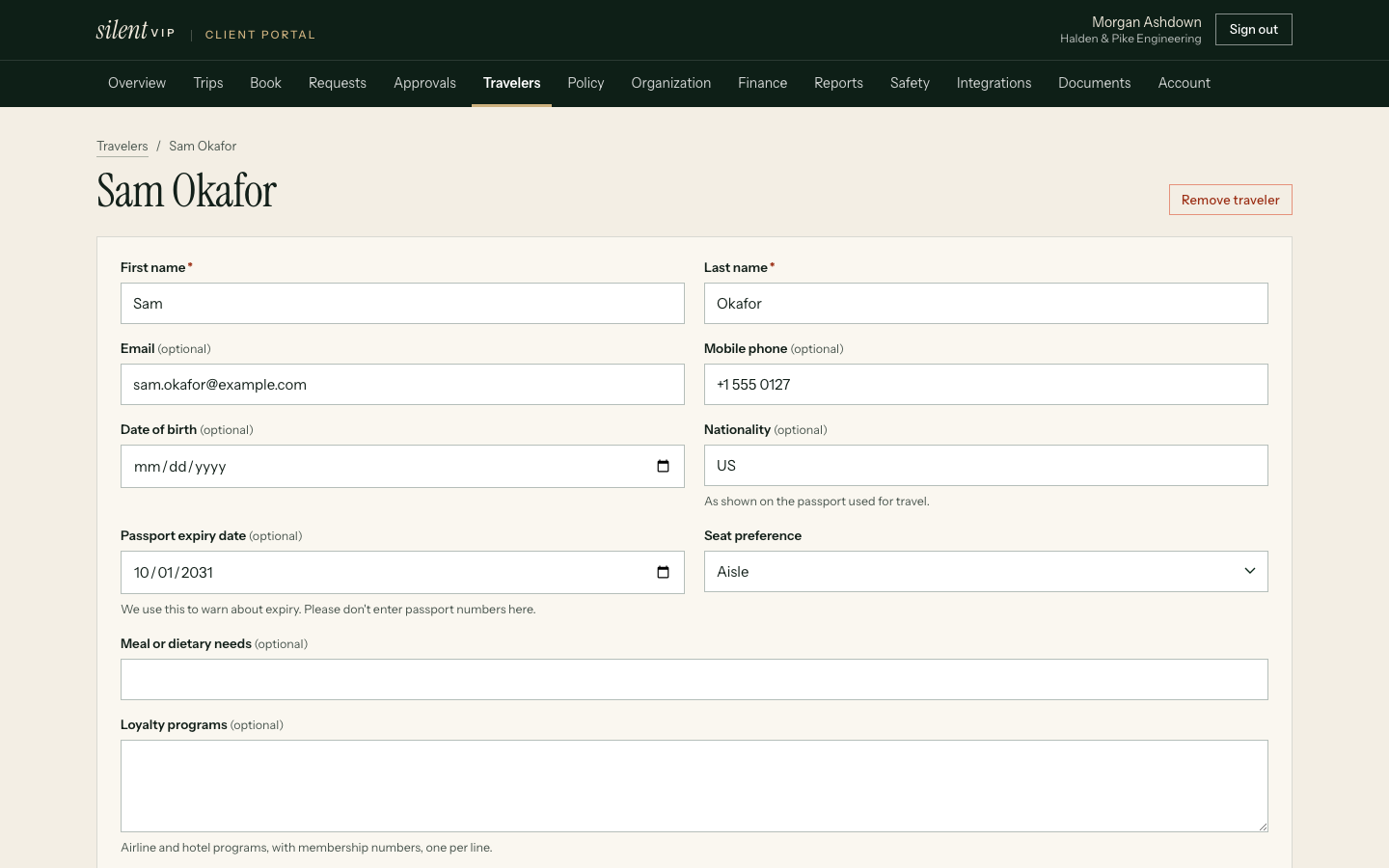Image resolution: width=1389 pixels, height=868 pixels.
Task: Click the CLIENT PORTAL header text
Action: coord(260,35)
